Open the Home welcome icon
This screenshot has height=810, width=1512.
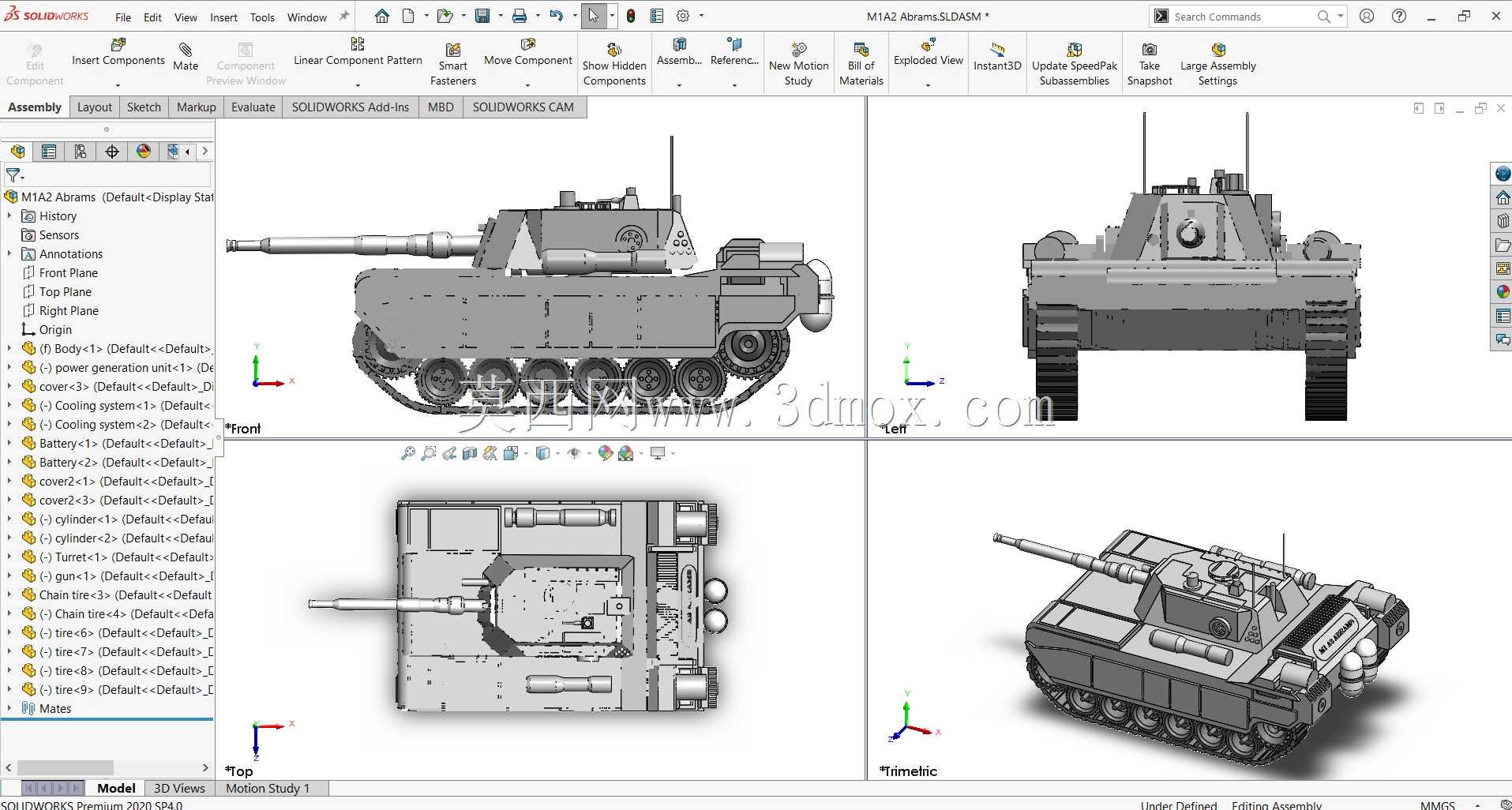[x=382, y=16]
